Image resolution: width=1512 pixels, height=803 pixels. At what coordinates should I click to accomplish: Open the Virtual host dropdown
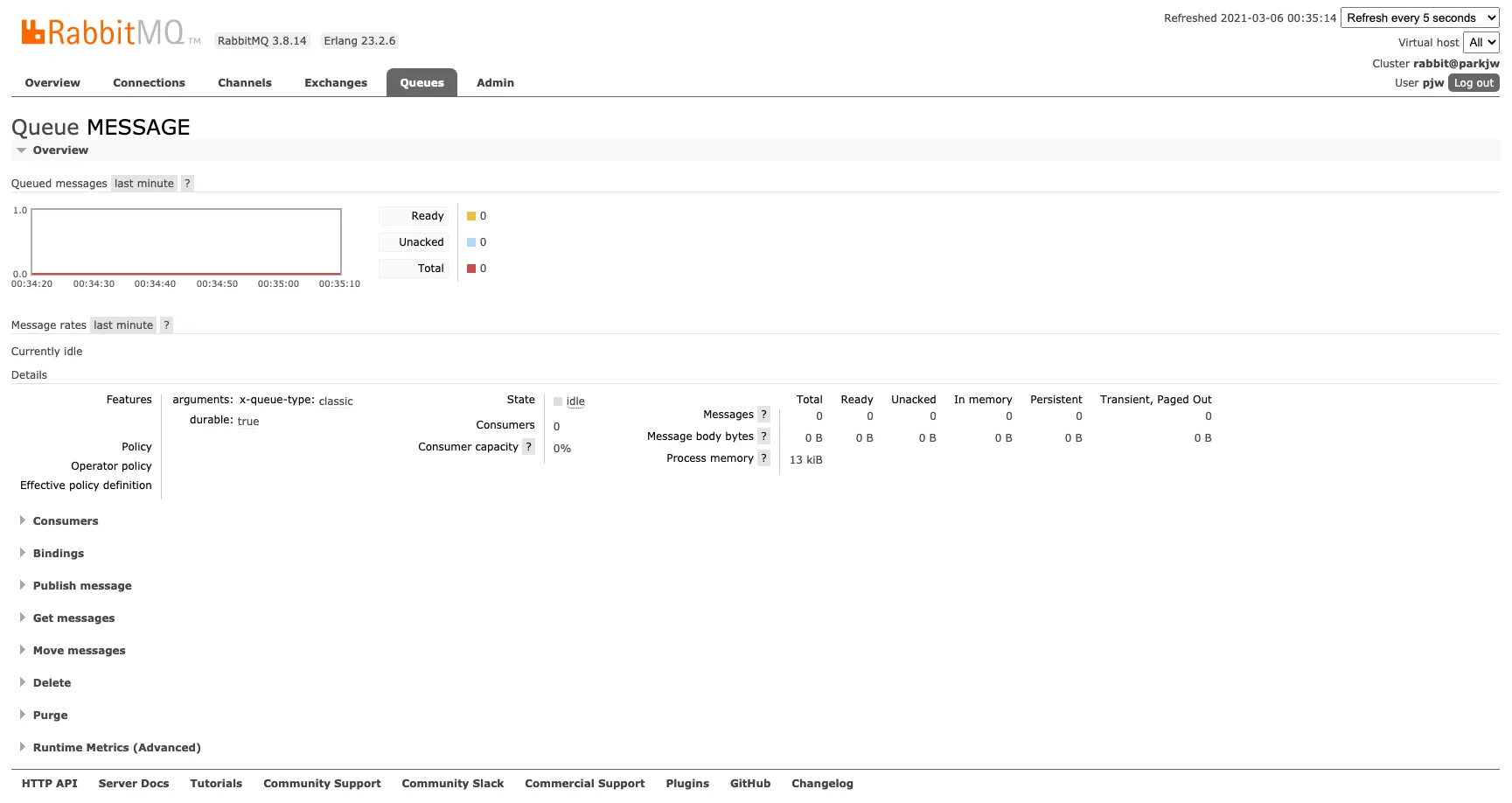pos(1481,42)
